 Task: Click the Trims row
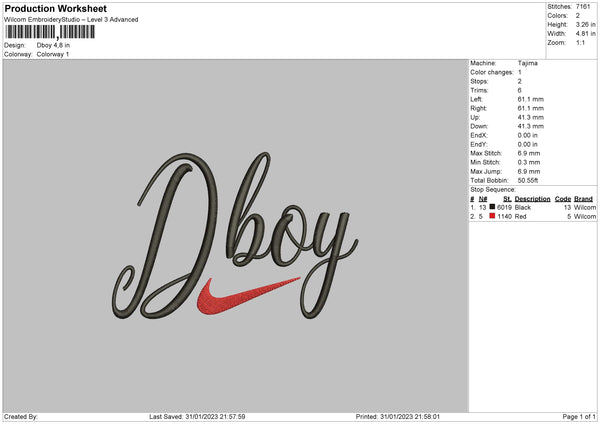496,90
